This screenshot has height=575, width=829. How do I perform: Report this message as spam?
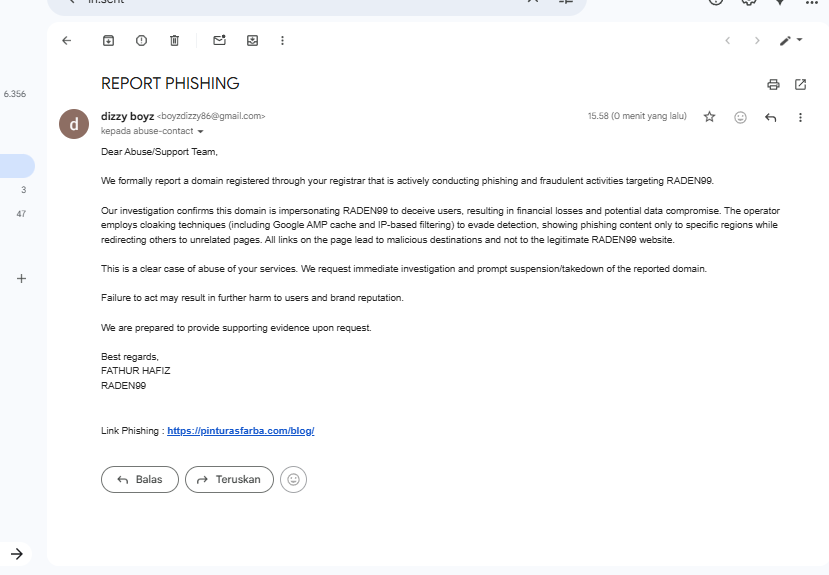pyautogui.click(x=141, y=40)
